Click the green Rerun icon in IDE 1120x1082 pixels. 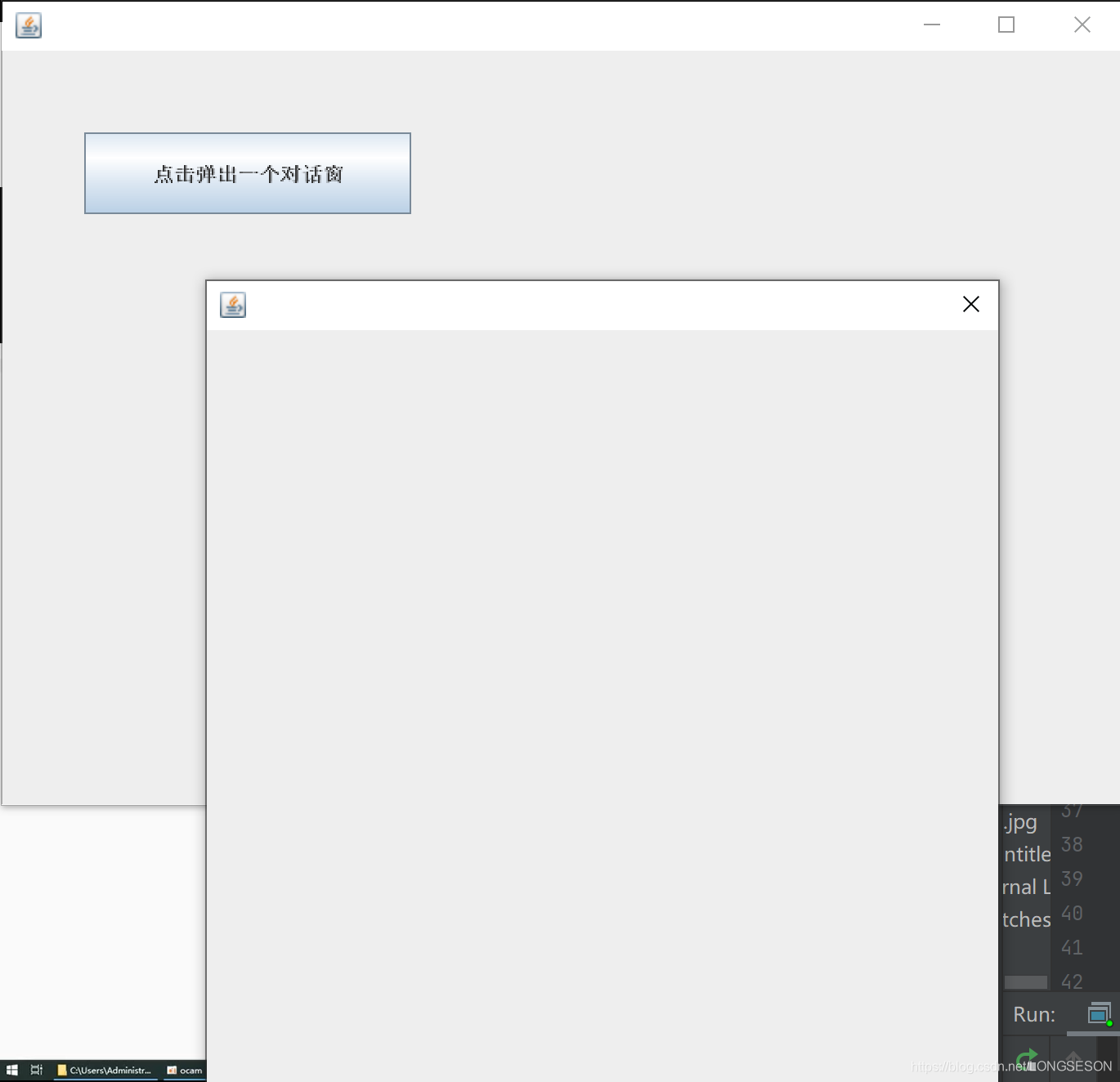pyautogui.click(x=1026, y=1060)
